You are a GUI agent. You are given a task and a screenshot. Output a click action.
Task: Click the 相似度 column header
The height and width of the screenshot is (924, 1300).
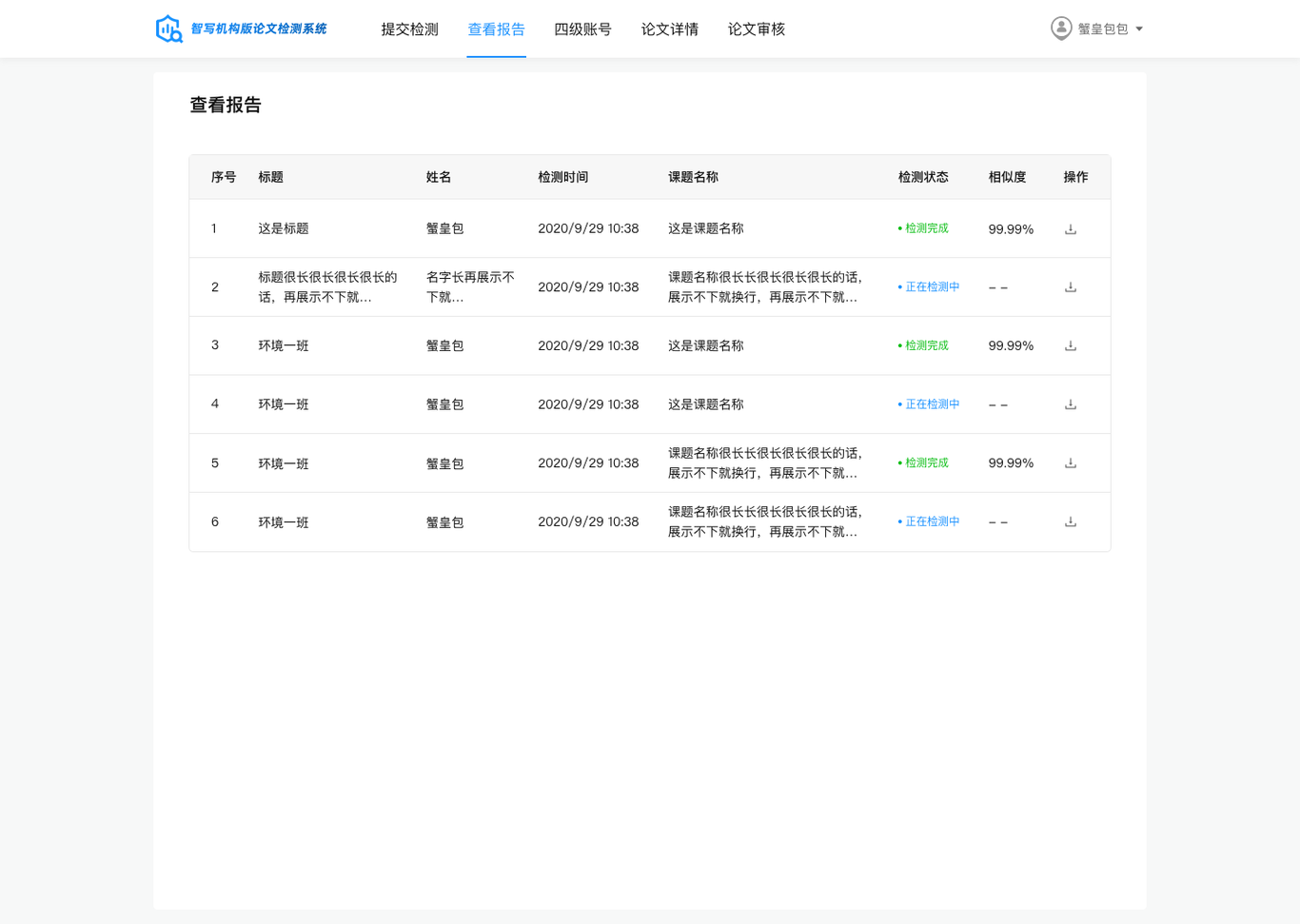tap(1007, 178)
